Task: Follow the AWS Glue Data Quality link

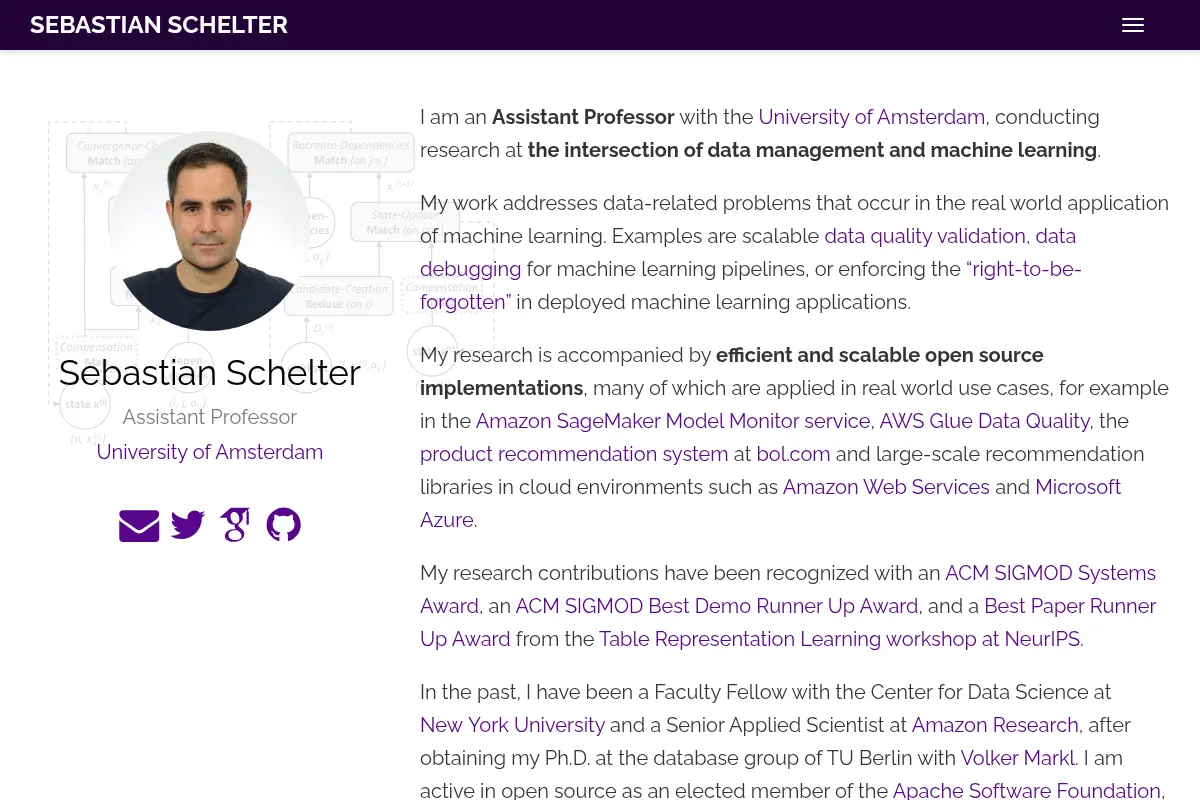Action: coord(985,421)
